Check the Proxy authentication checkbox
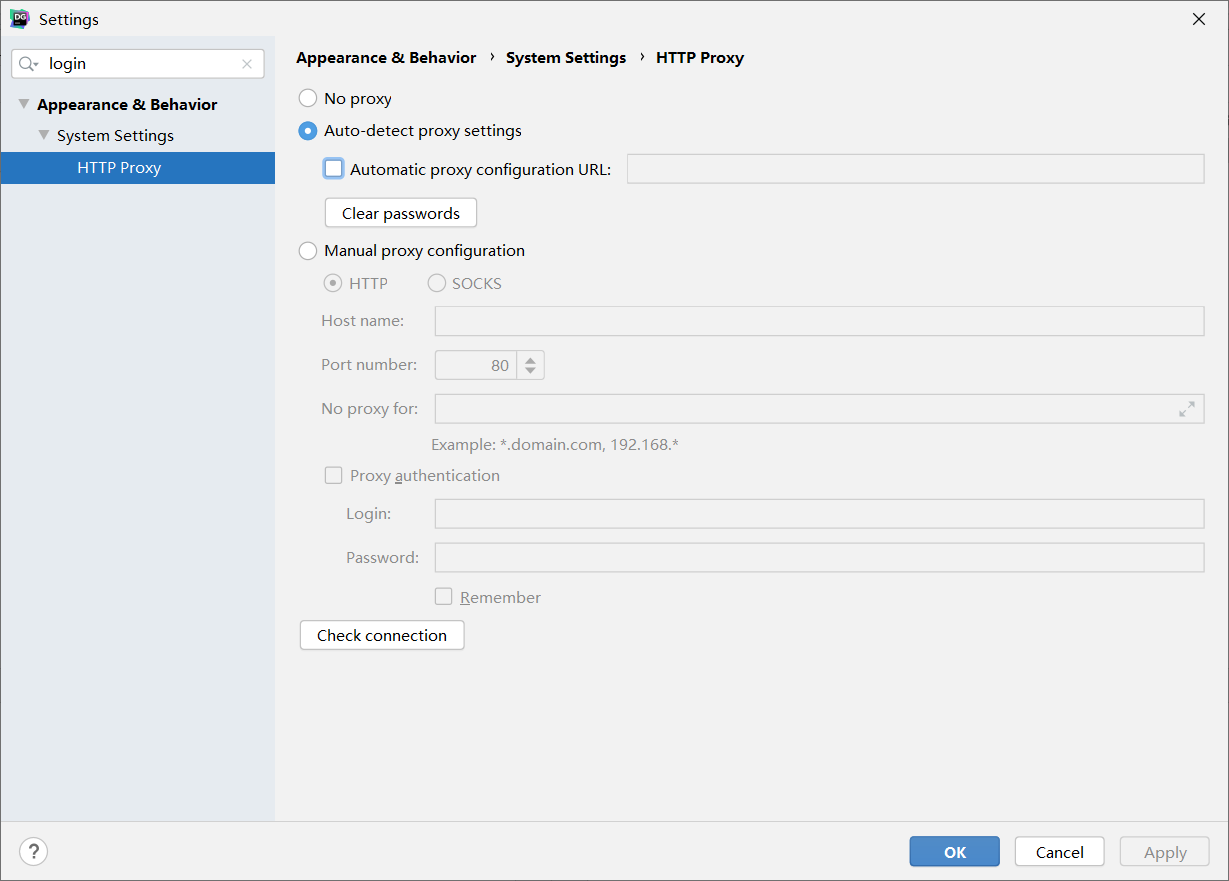 [x=333, y=475]
